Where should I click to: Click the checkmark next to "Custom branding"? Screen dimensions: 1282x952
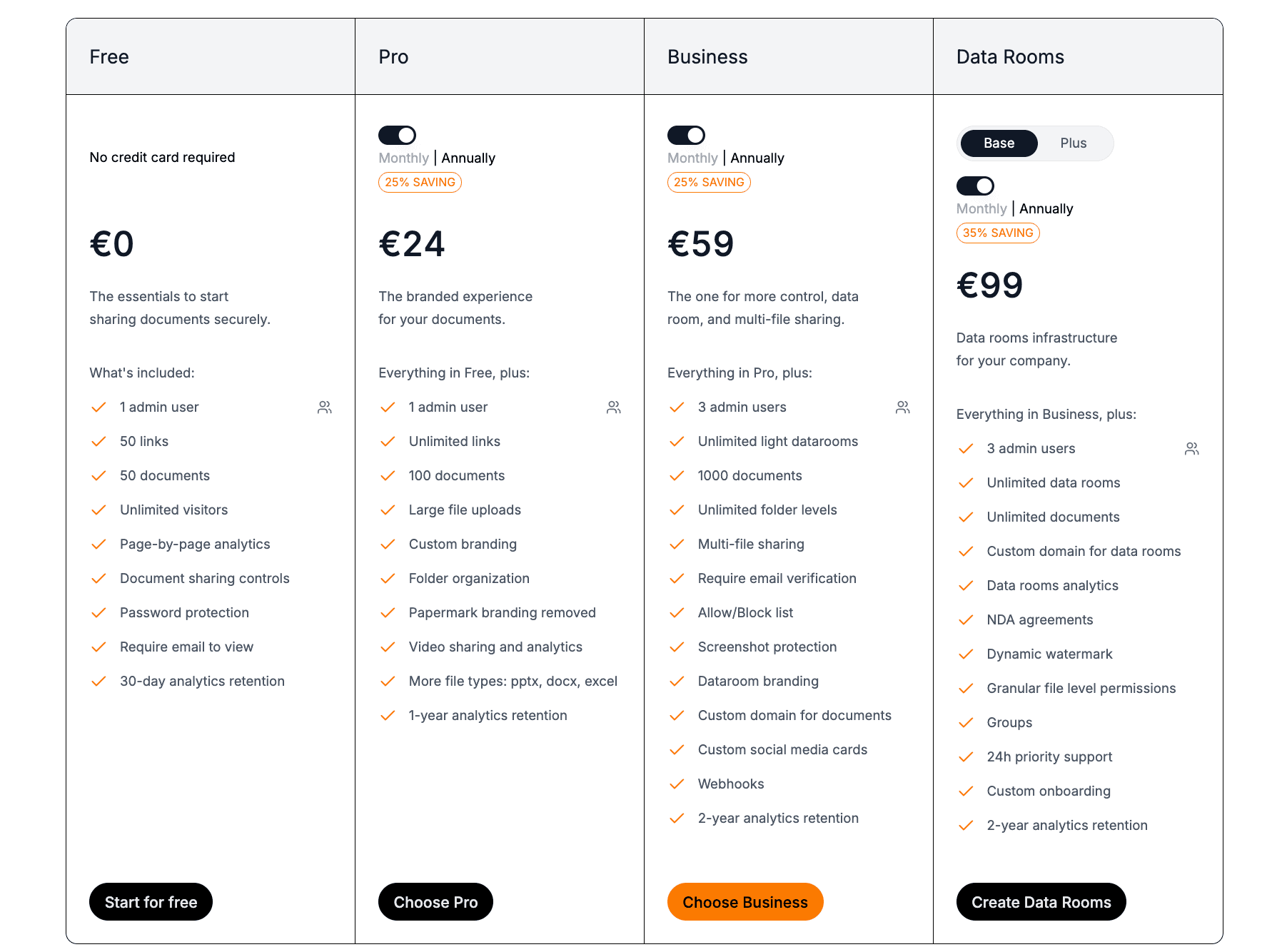tap(388, 544)
